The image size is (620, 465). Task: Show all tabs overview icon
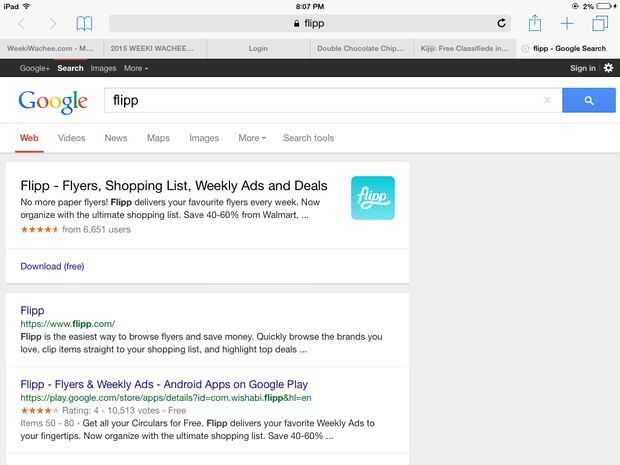(600, 23)
